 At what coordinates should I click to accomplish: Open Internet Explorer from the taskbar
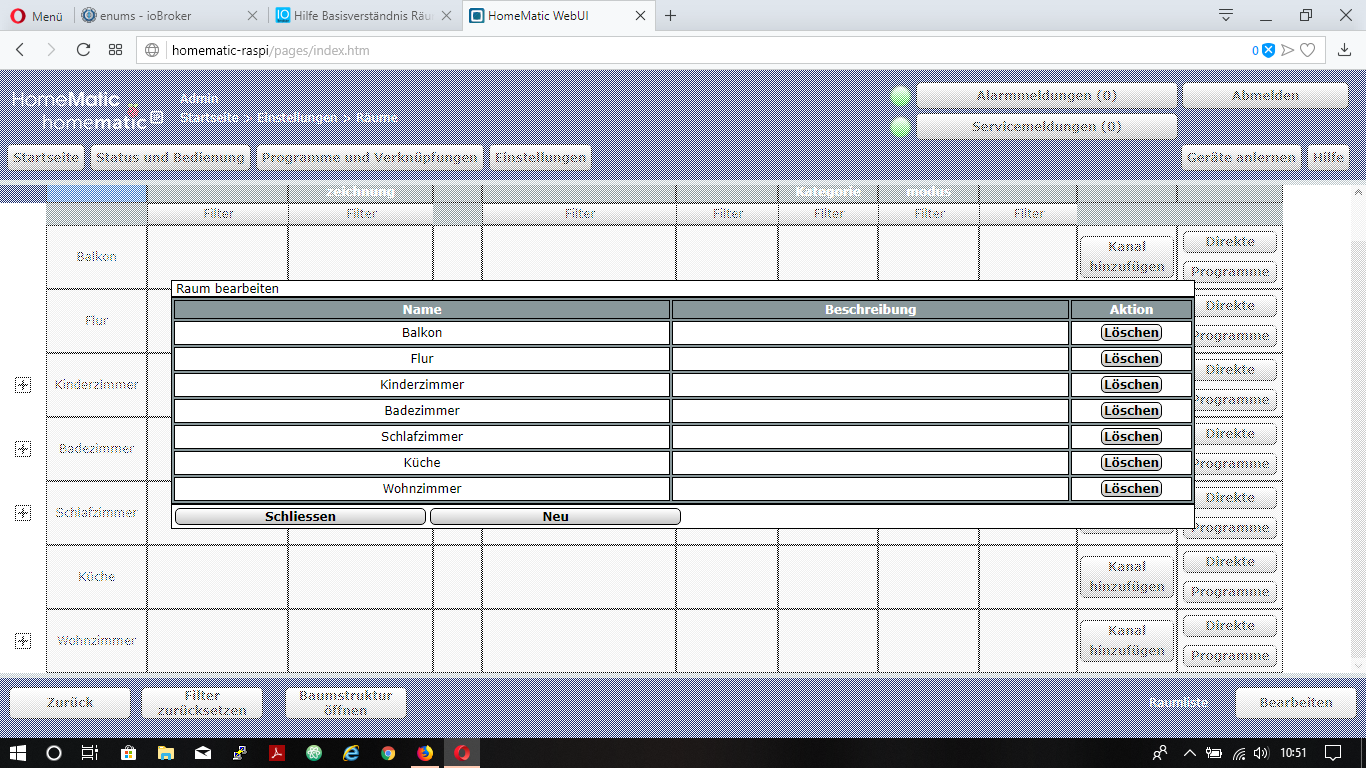(x=351, y=753)
